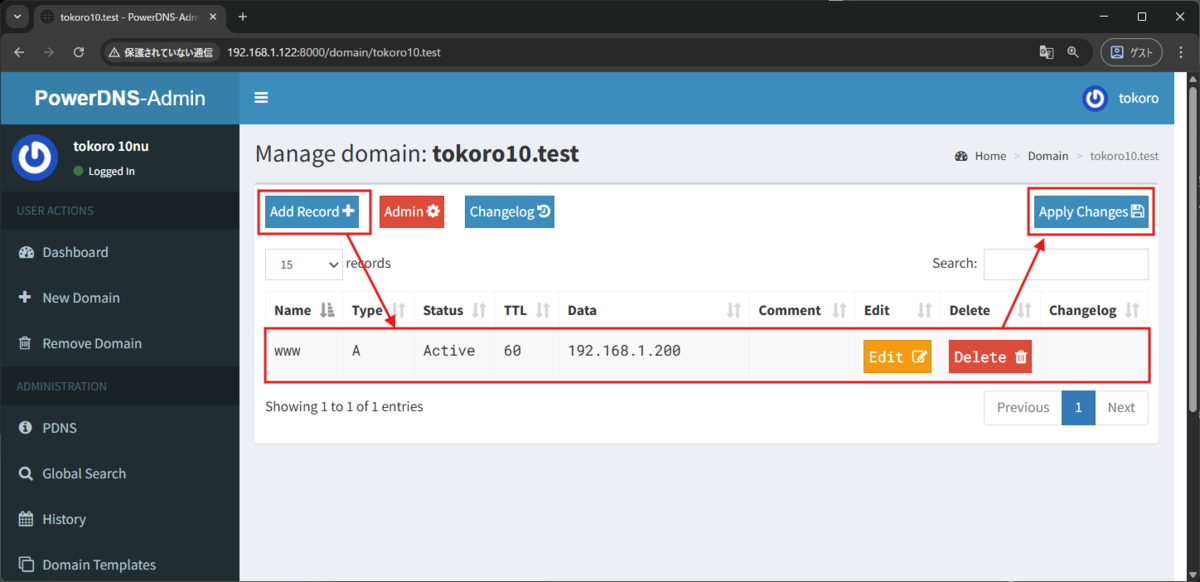Image resolution: width=1200 pixels, height=582 pixels.
Task: Click the Home breadcrumb link
Action: click(x=981, y=156)
